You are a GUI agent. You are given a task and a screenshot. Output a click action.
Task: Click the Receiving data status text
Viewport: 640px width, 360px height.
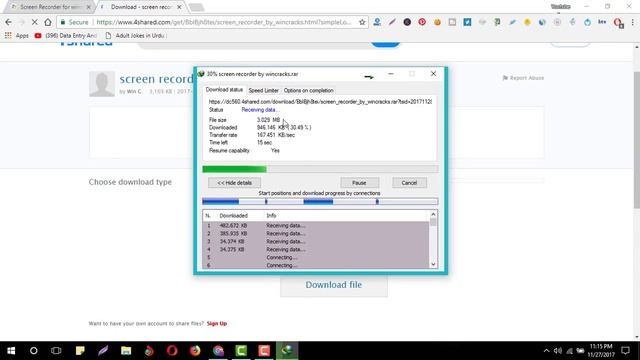click(260, 110)
